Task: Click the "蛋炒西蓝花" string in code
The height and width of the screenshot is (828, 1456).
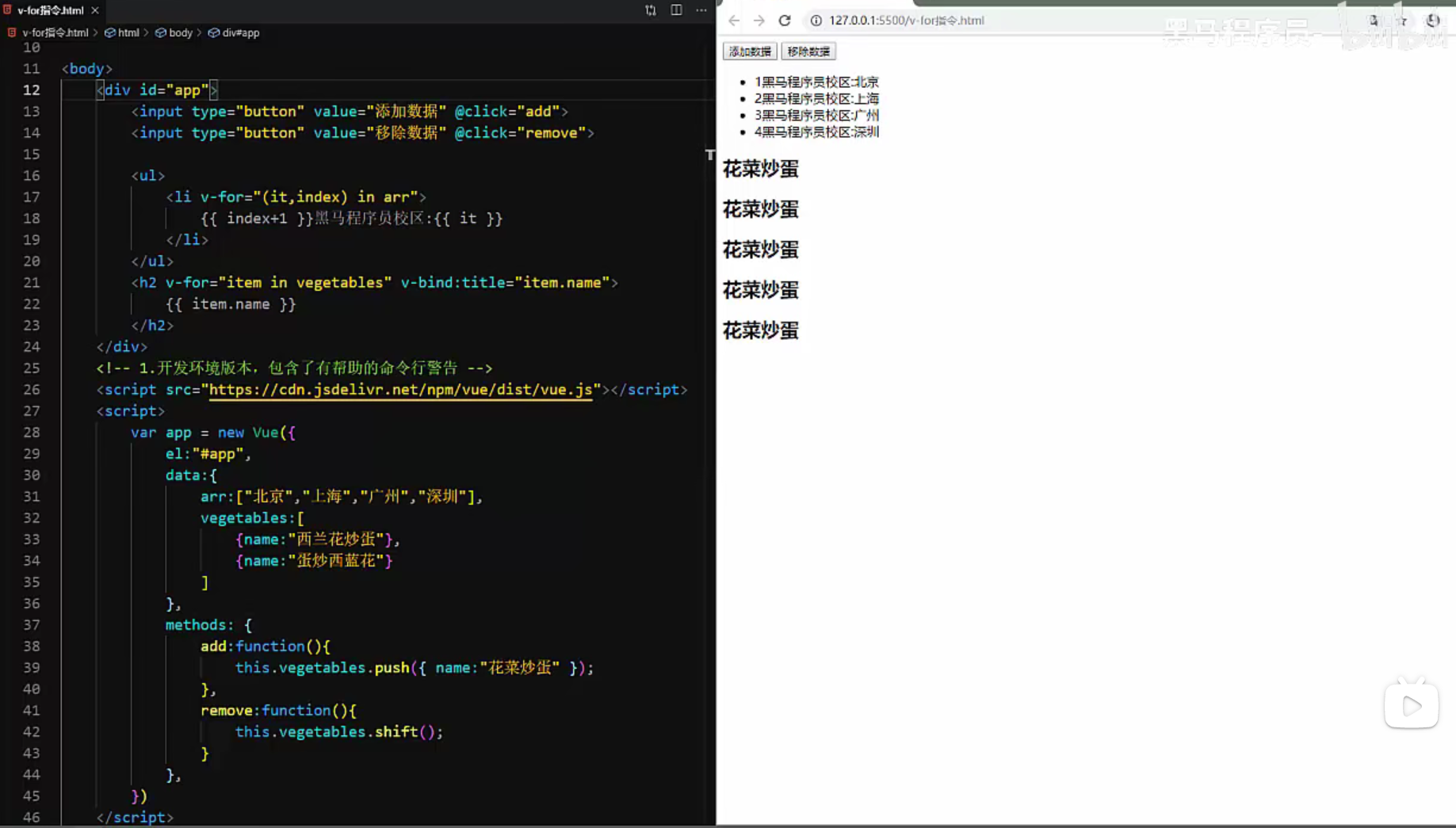Action: [x=336, y=561]
